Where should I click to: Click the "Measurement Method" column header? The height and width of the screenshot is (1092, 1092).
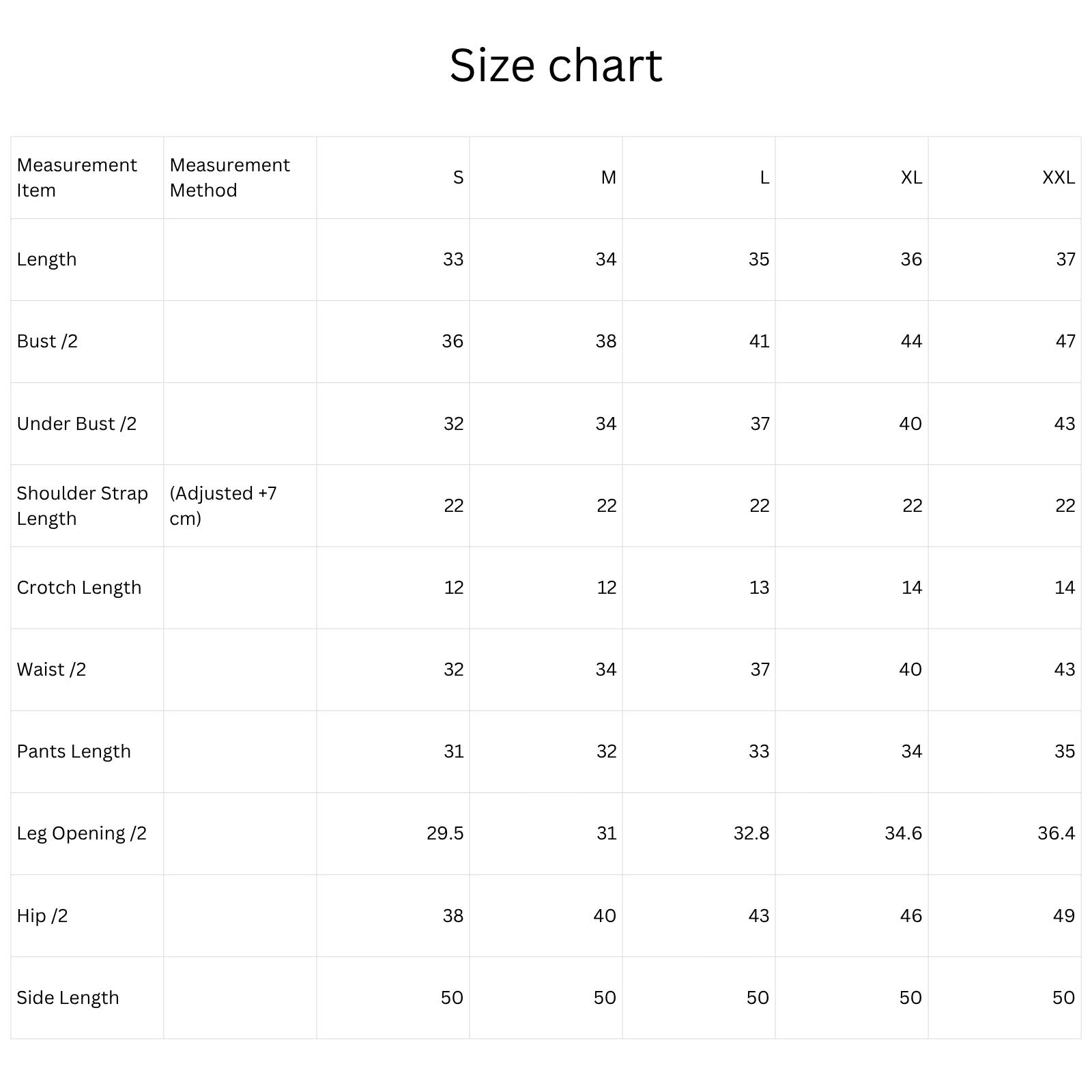229,177
